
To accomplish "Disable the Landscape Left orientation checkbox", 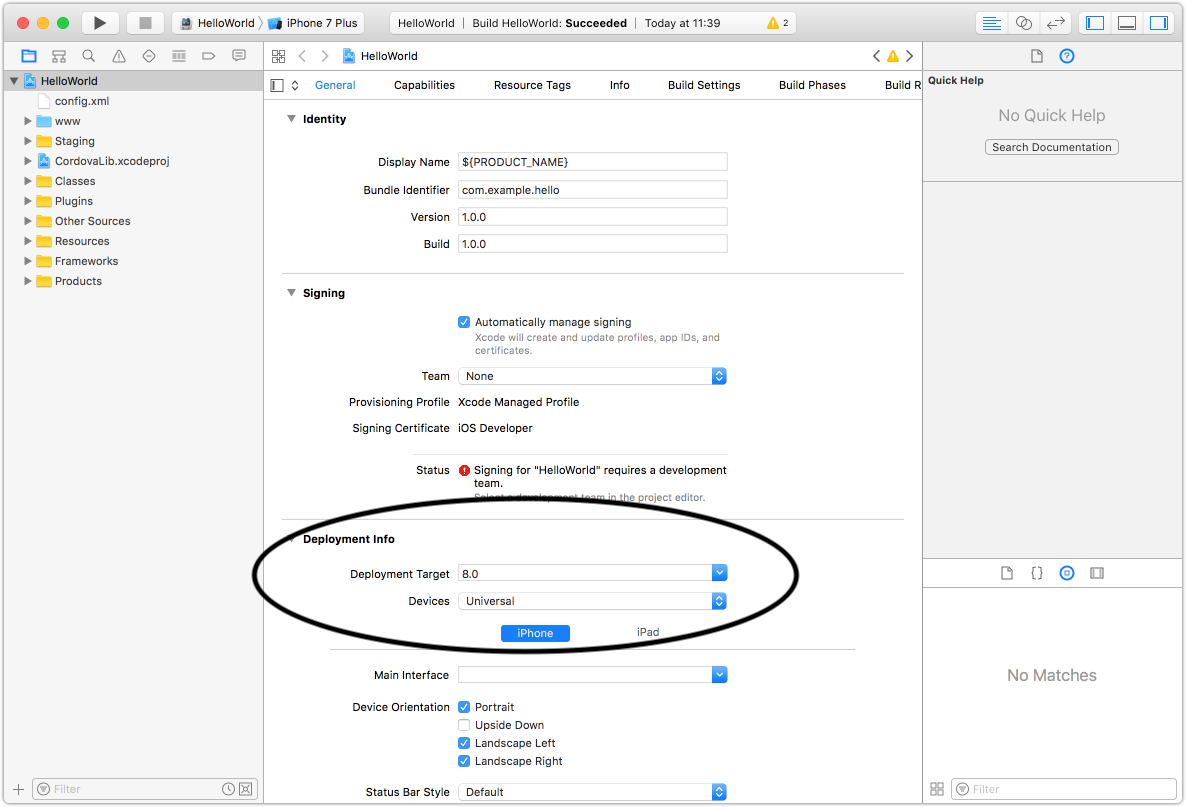I will pyautogui.click(x=464, y=743).
